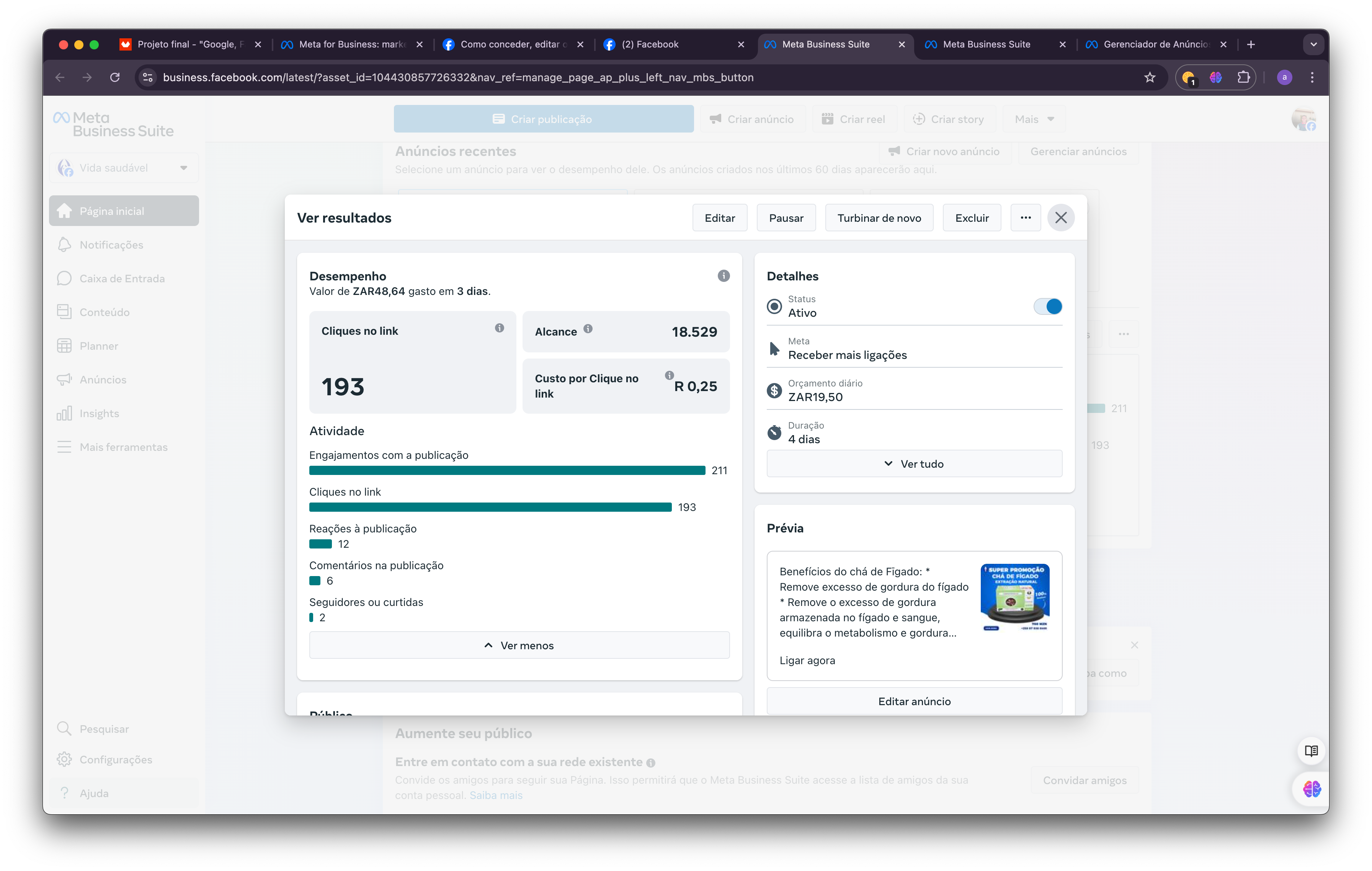
Task: Click Criar publicação button
Action: pos(543,119)
